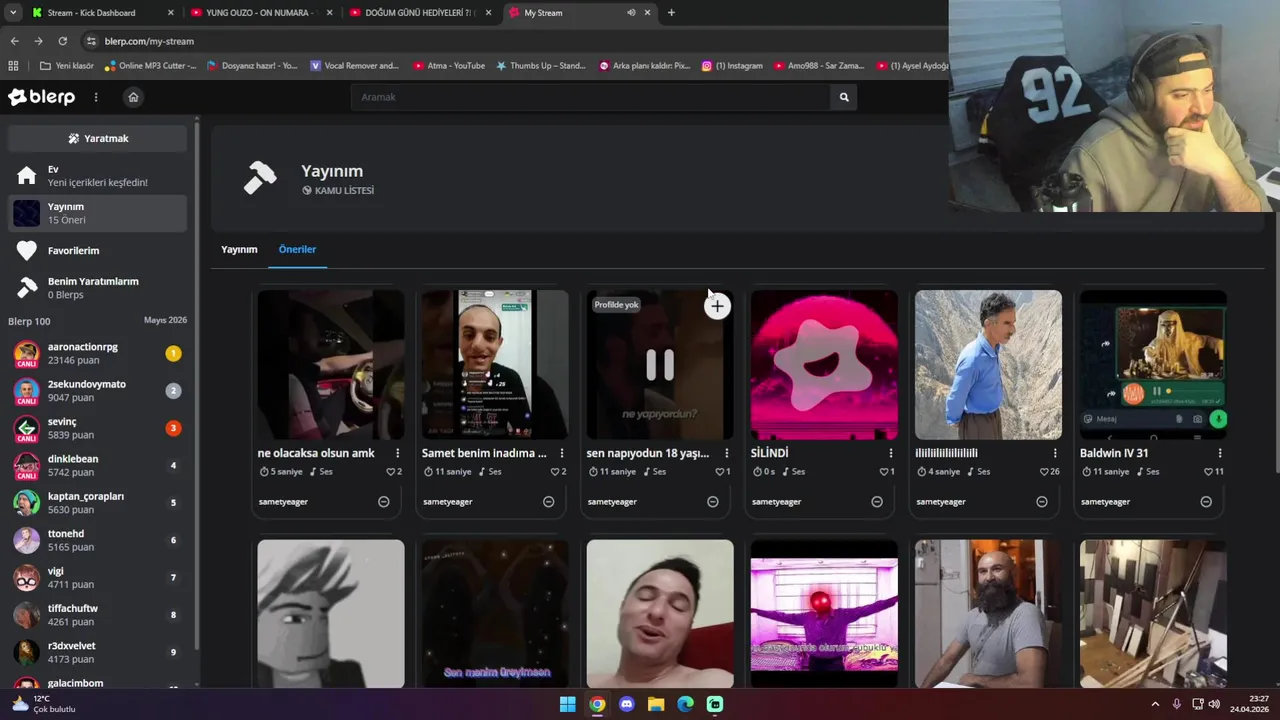Open Microsoft Edge from the taskbar
The image size is (1280, 720).
685,704
